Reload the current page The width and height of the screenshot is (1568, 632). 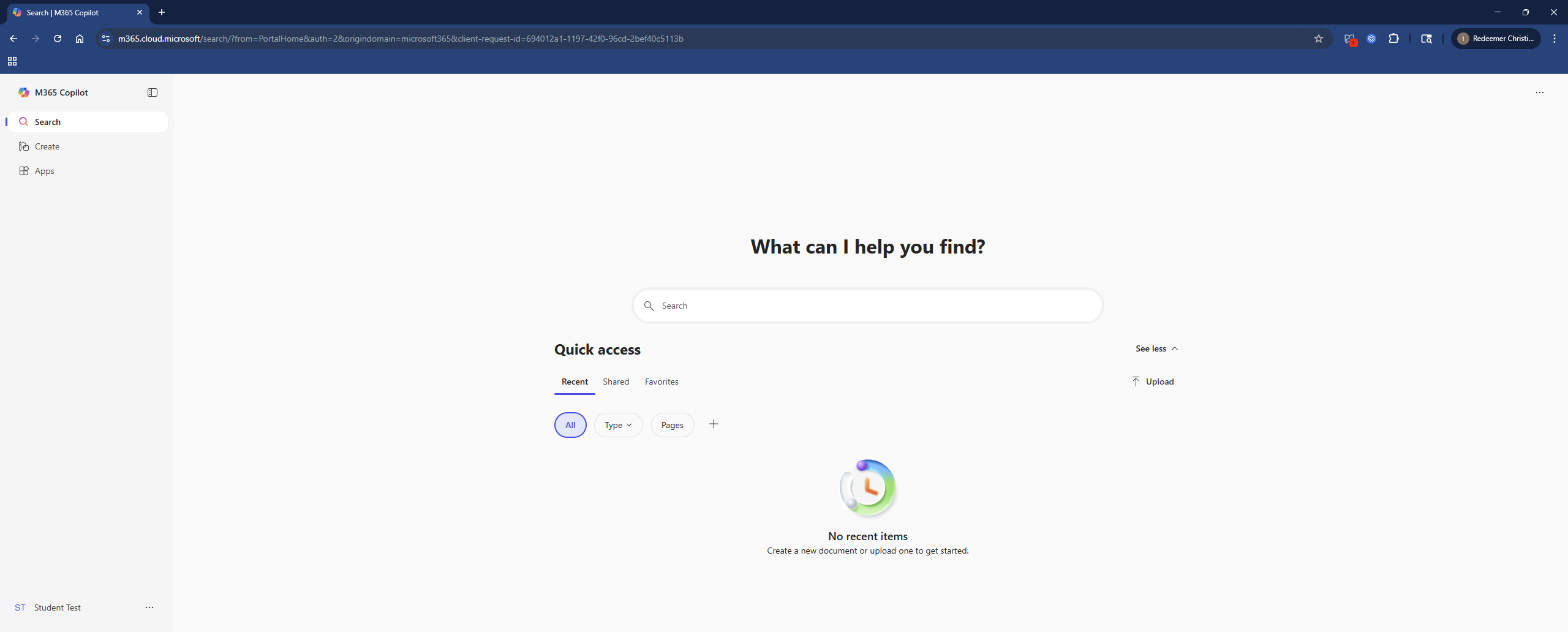pyautogui.click(x=58, y=39)
